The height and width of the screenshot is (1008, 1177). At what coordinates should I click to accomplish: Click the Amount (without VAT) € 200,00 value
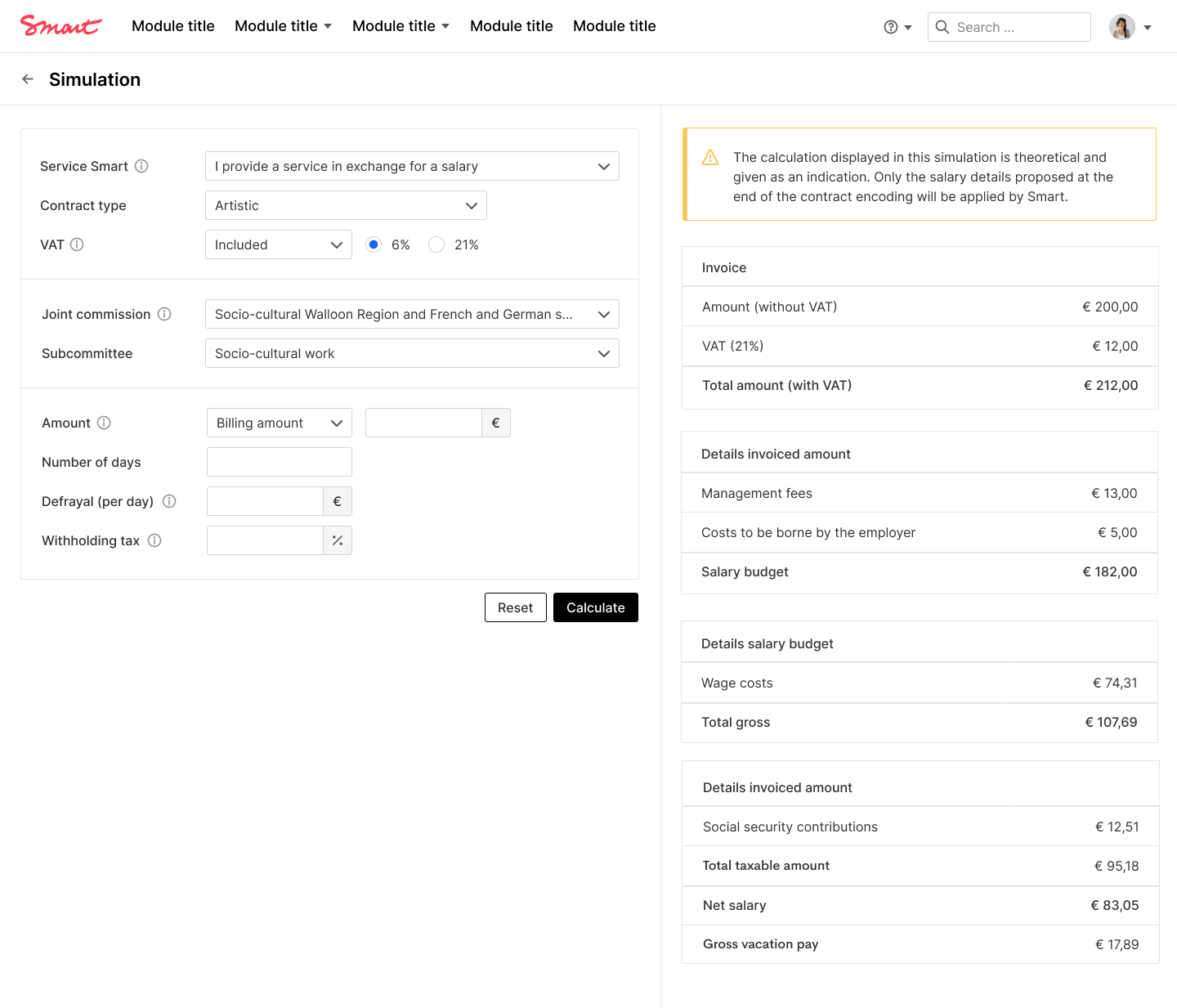point(1110,307)
